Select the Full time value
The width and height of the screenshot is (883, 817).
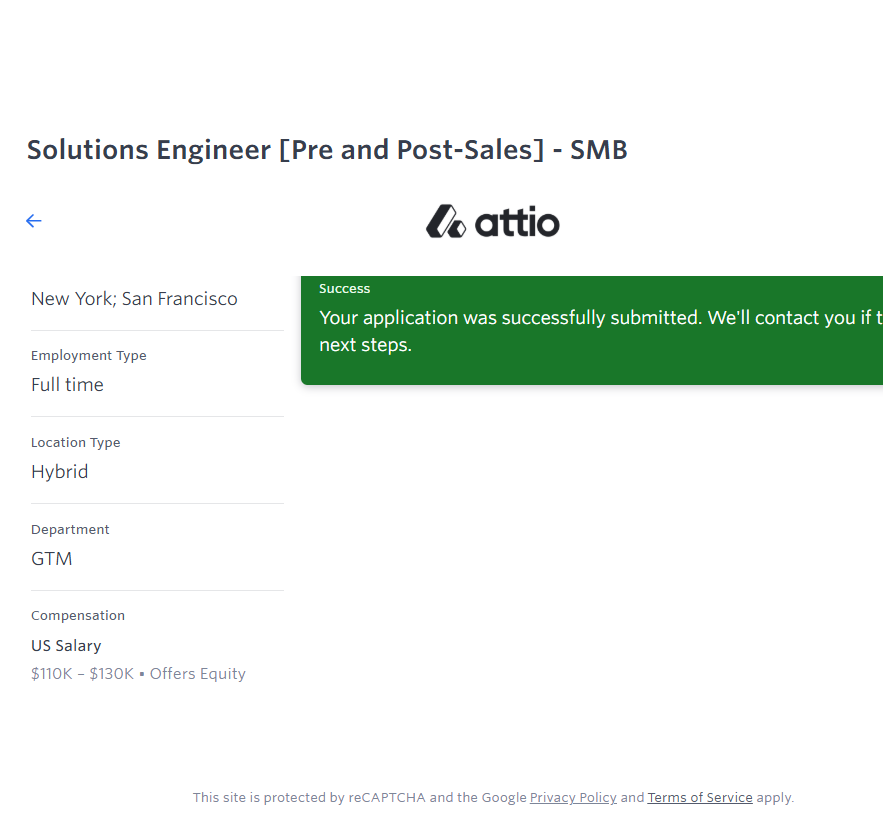pos(67,385)
